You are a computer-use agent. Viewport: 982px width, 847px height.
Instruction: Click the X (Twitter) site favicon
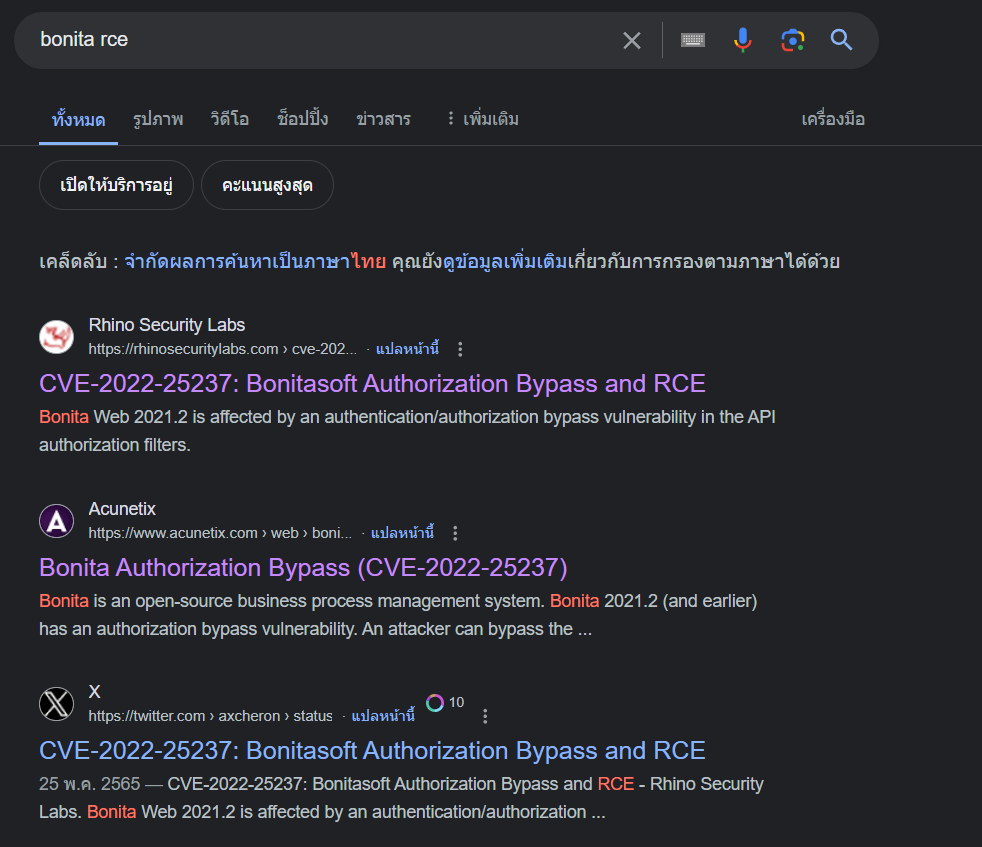57,704
